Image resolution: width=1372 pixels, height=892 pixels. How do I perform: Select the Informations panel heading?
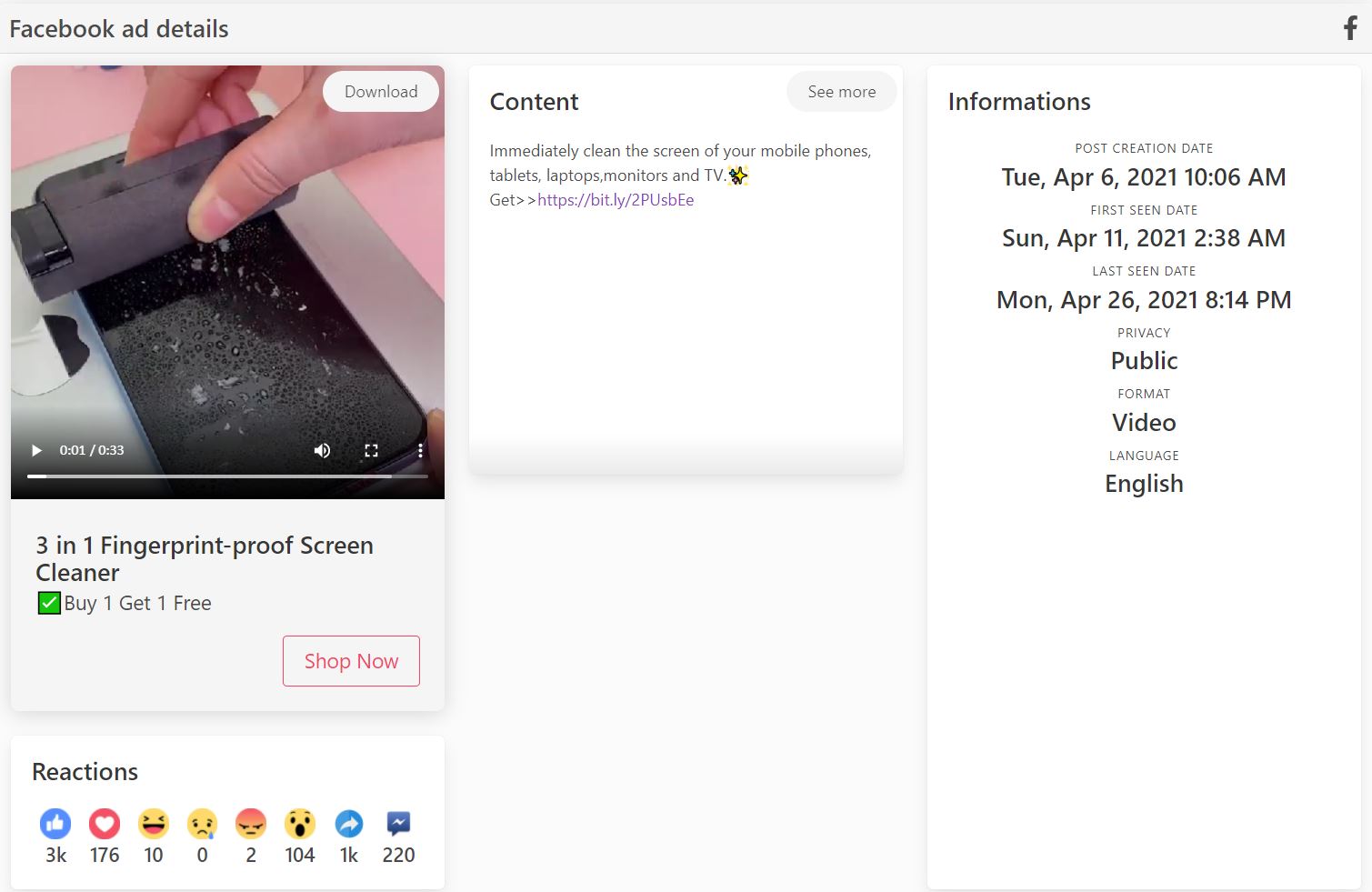pyautogui.click(x=1018, y=102)
